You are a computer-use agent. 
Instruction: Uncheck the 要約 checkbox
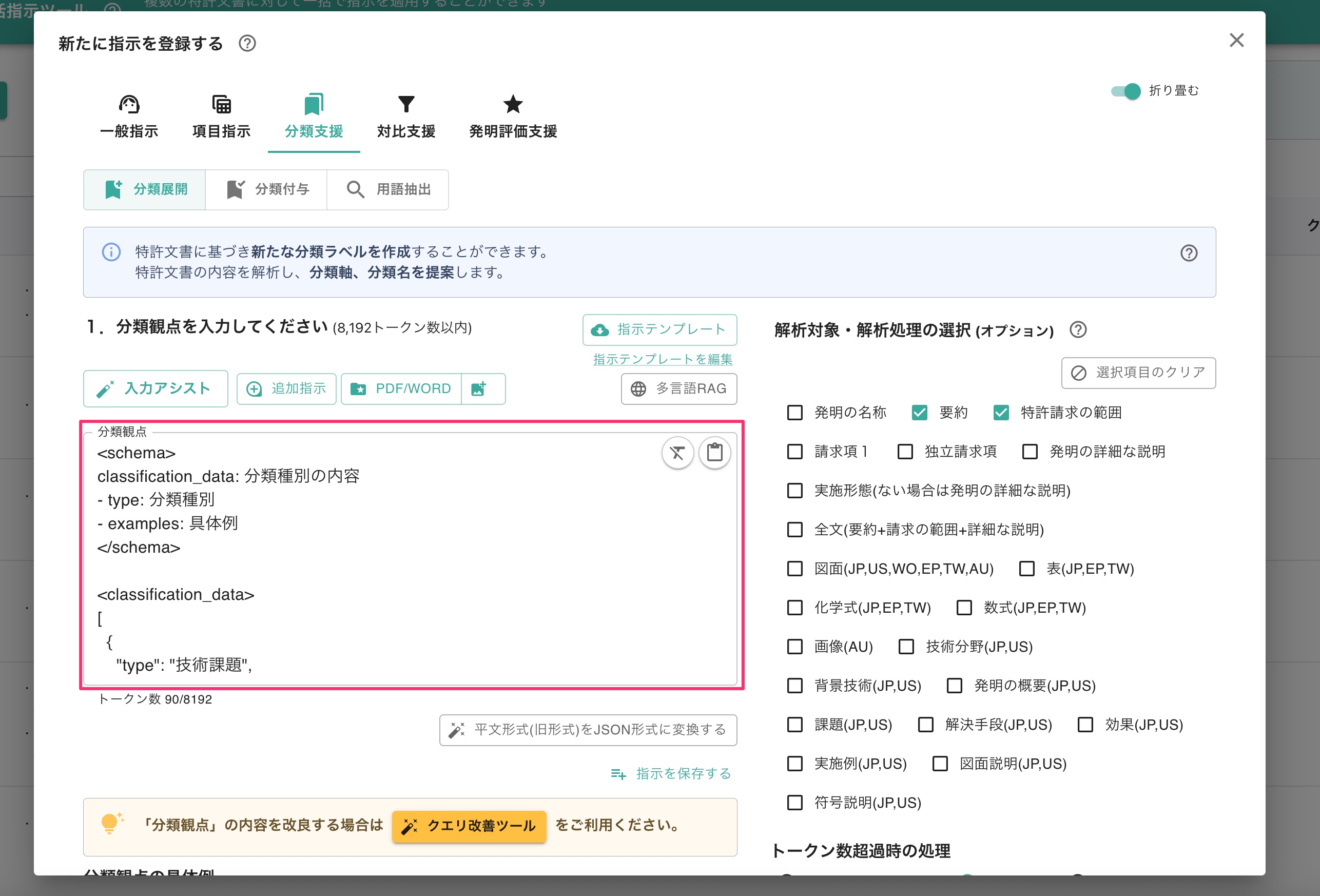pyautogui.click(x=920, y=413)
